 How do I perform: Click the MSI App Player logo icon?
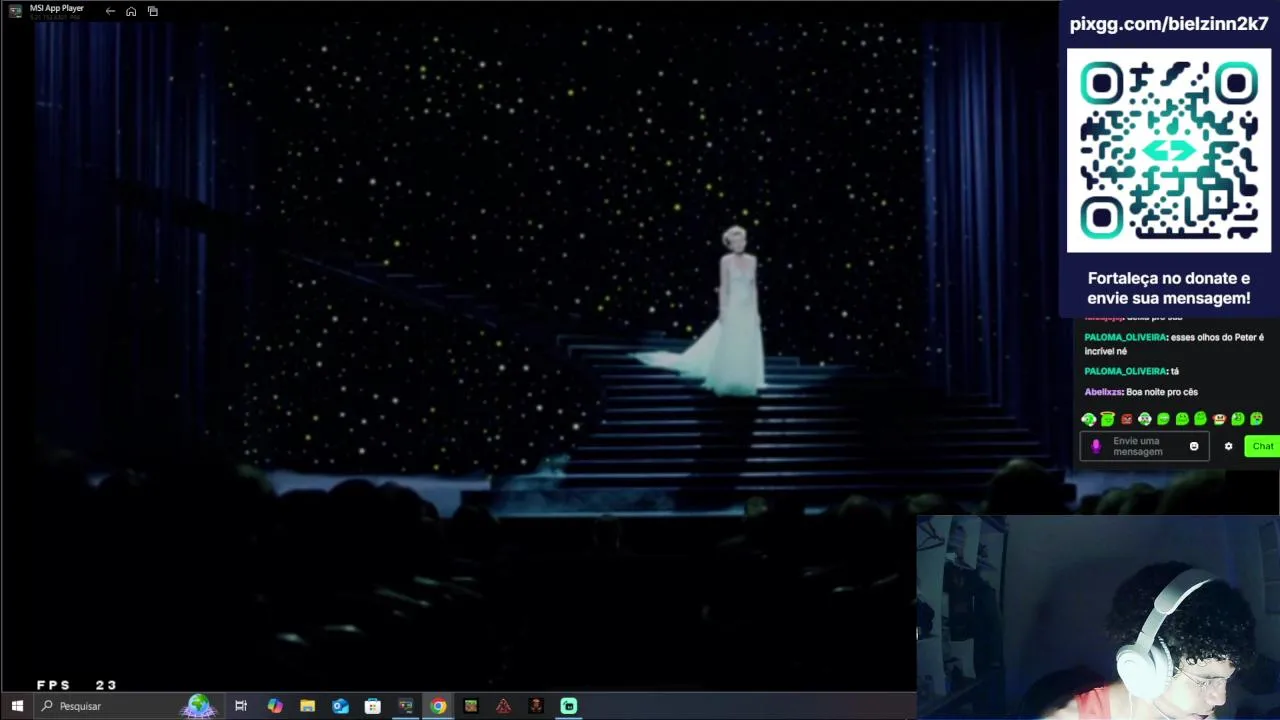[16, 11]
